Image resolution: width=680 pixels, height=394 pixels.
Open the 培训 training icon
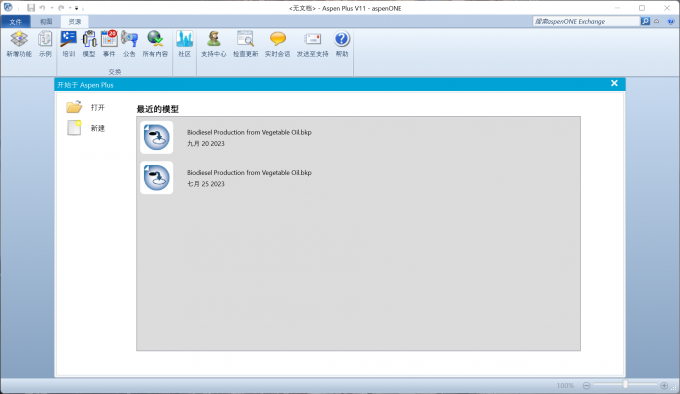tap(69, 44)
